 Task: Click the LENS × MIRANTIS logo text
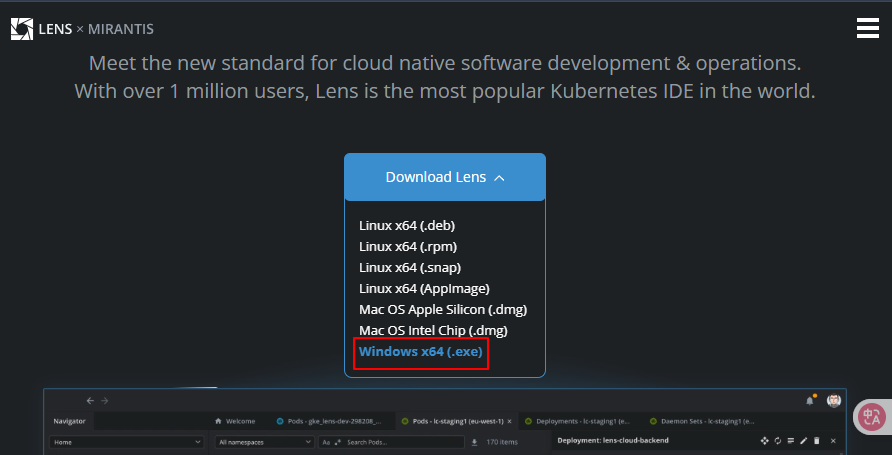click(x=96, y=29)
